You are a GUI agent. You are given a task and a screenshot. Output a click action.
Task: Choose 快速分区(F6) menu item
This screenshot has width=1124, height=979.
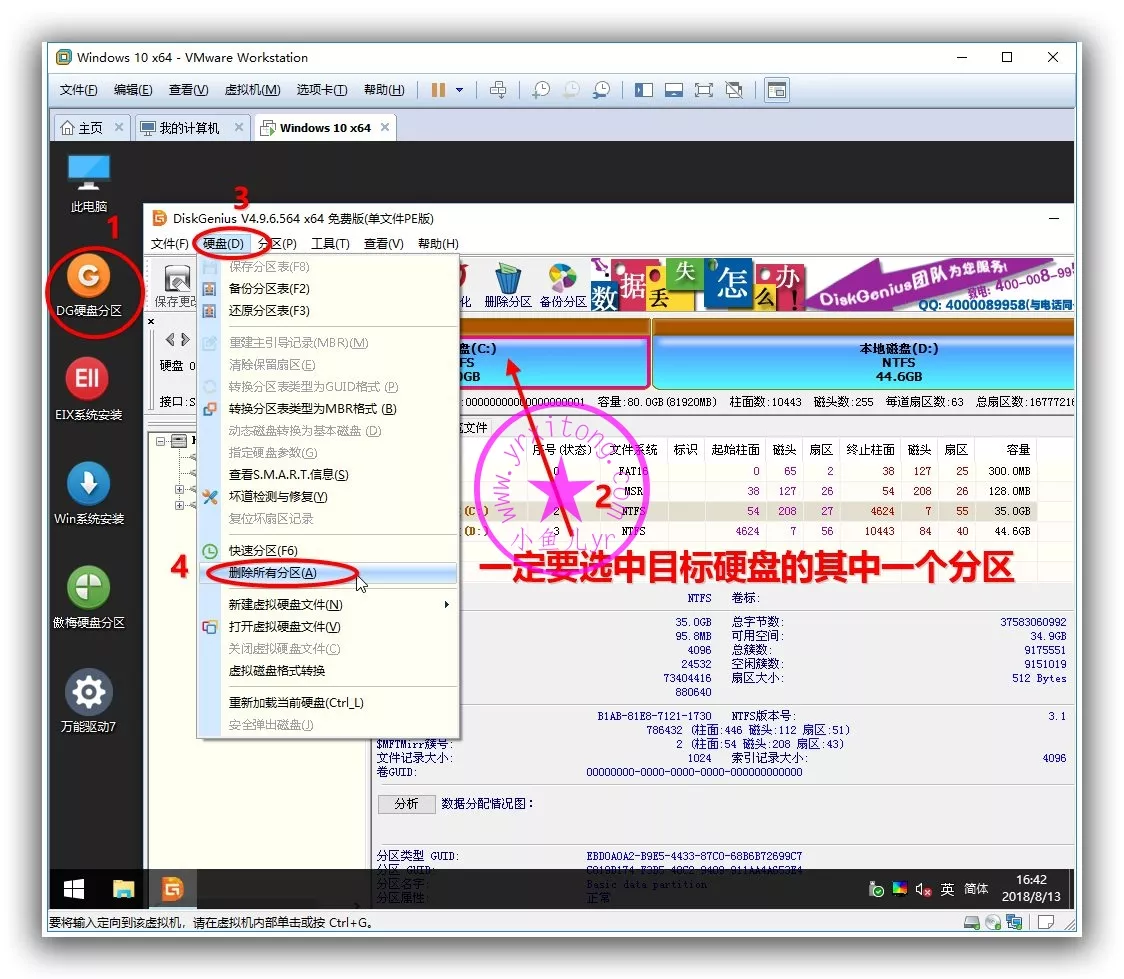[x=328, y=550]
